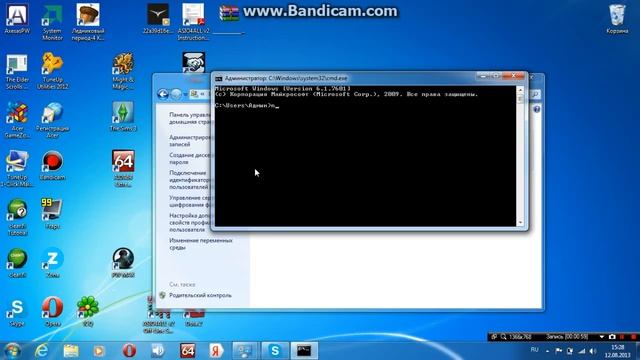Select the Acer GameZone desktop shortcut
Screen dimensions: 640x360
(17, 120)
